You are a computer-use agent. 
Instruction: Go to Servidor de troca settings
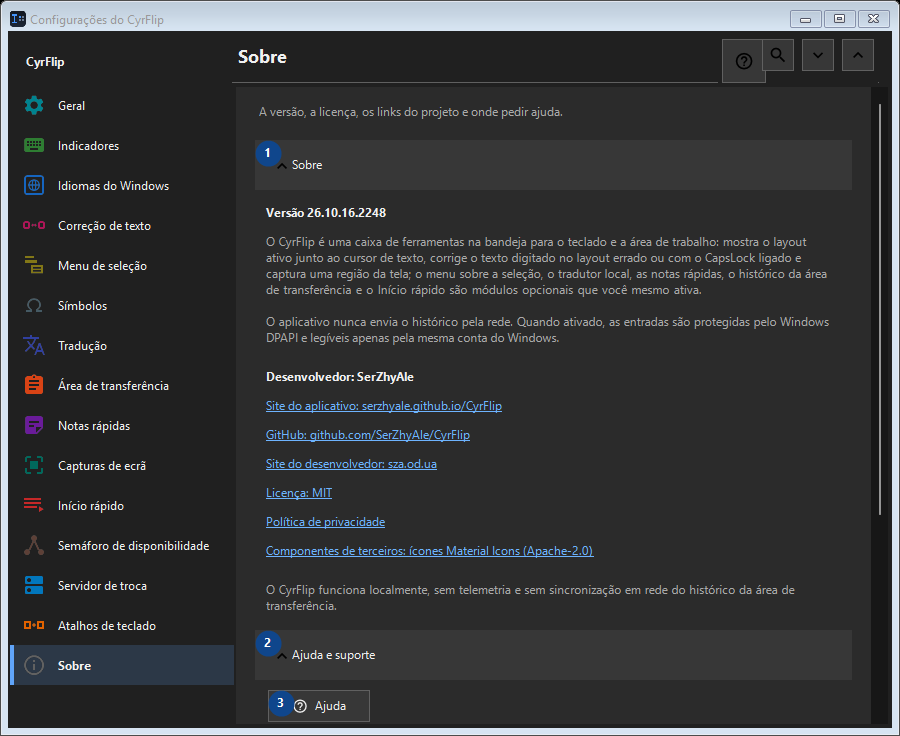pos(122,586)
